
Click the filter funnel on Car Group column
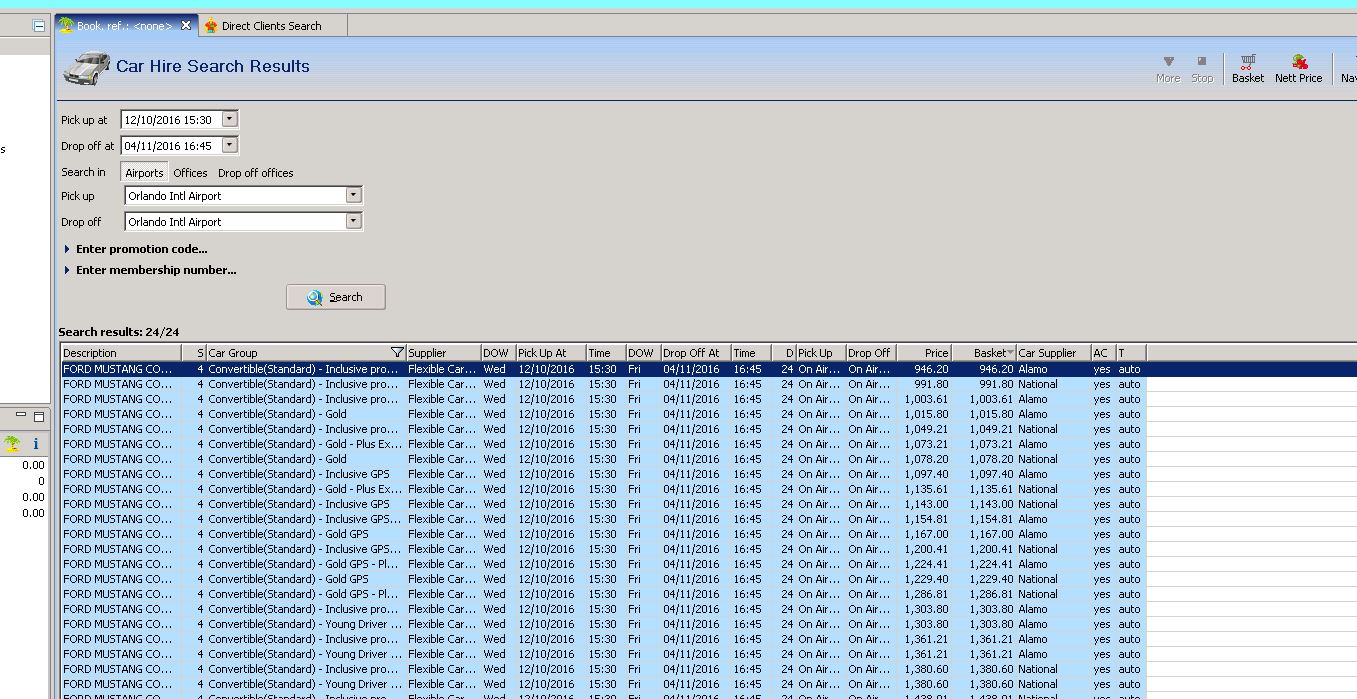(x=397, y=353)
